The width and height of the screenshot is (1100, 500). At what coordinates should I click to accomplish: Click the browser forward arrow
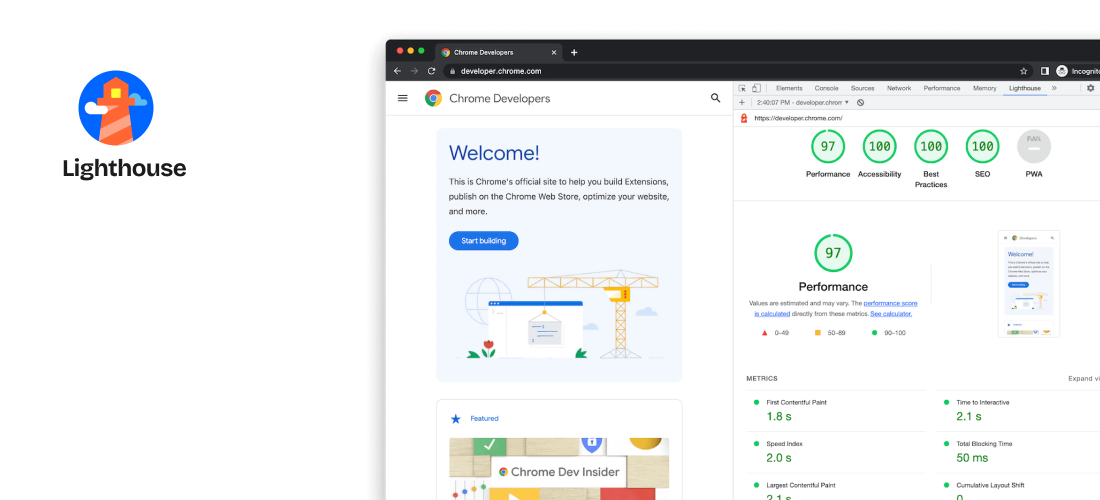tap(414, 71)
